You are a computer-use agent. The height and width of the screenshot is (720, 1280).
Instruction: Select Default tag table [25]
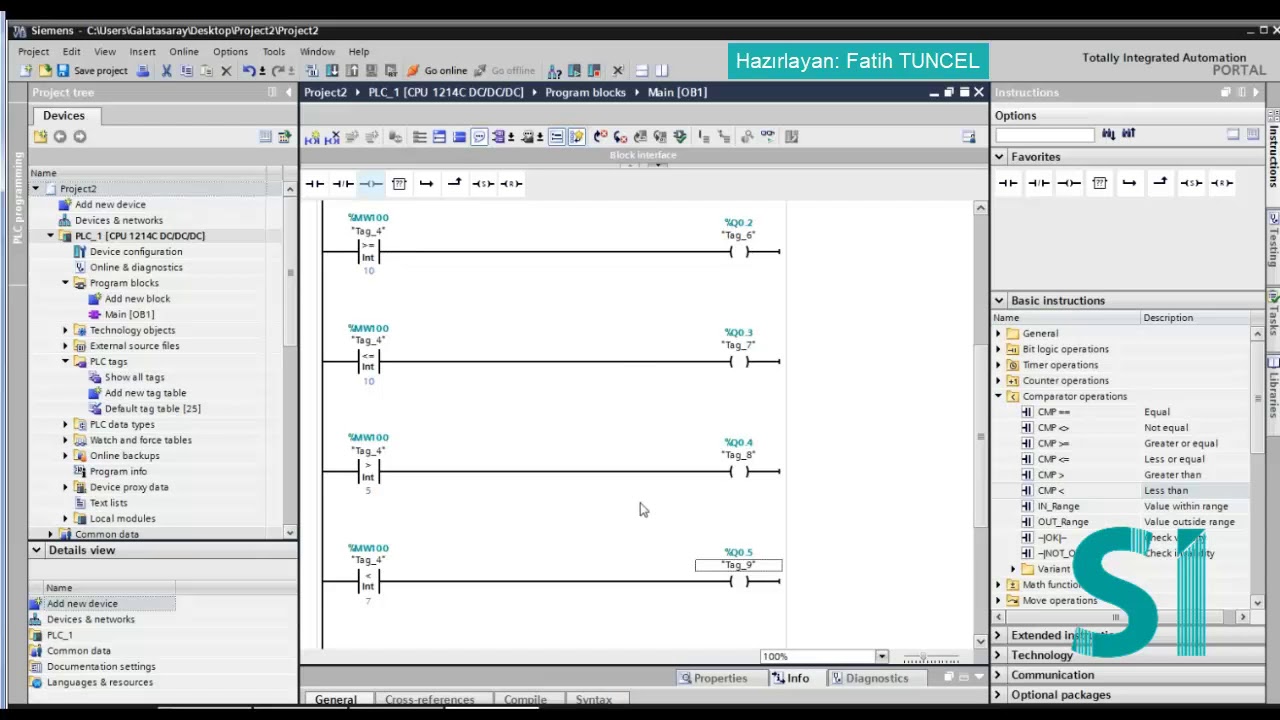(x=152, y=409)
